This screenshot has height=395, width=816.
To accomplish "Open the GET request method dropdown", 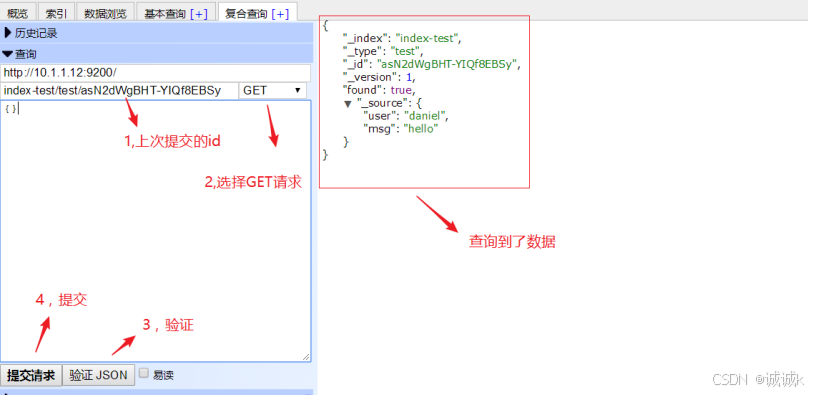I will tap(273, 90).
